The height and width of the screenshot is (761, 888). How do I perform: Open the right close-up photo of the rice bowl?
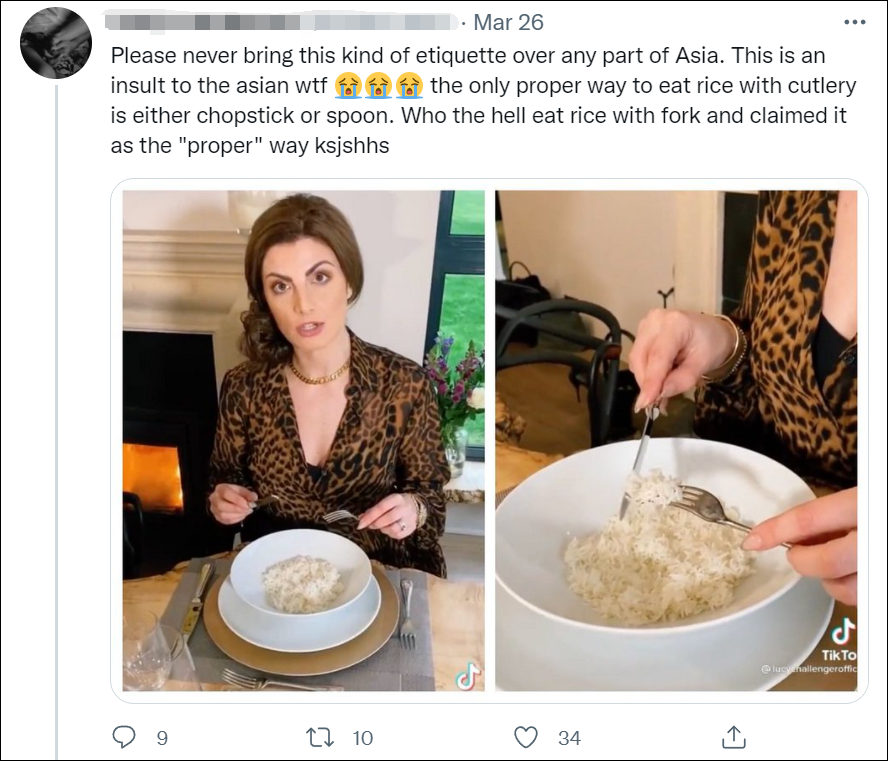676,440
